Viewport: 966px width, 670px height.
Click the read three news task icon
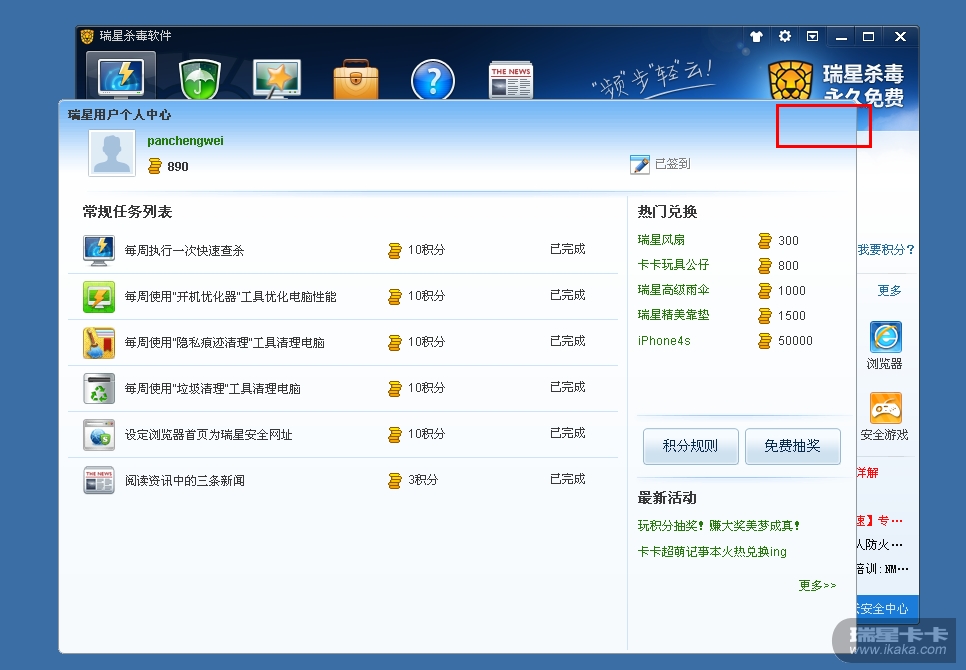tap(99, 480)
